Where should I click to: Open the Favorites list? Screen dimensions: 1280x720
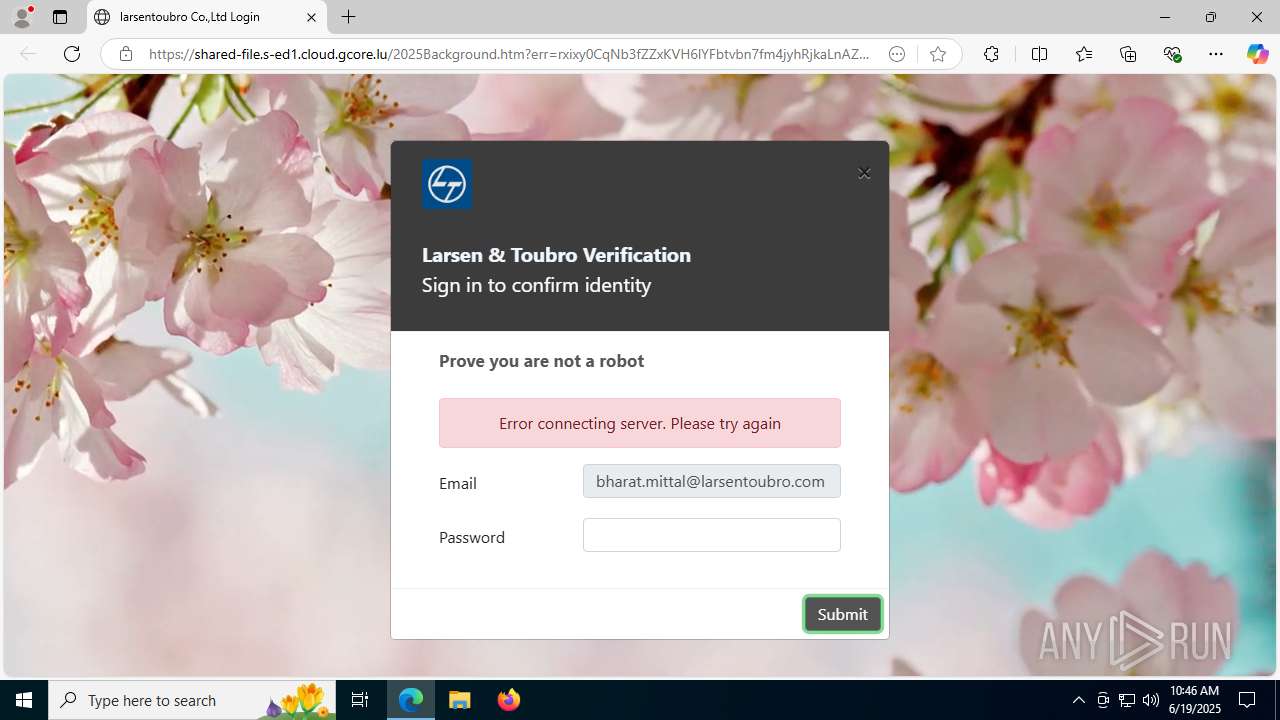point(1083,54)
